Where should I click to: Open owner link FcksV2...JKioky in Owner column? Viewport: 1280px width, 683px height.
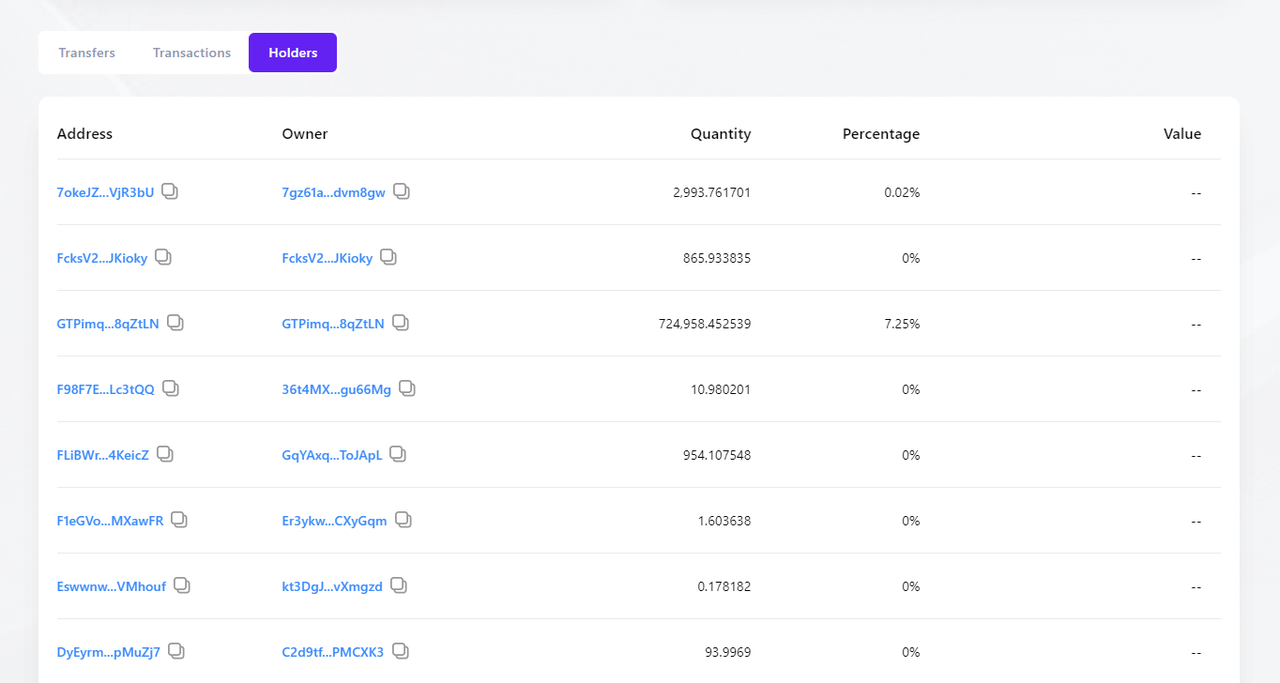(327, 258)
